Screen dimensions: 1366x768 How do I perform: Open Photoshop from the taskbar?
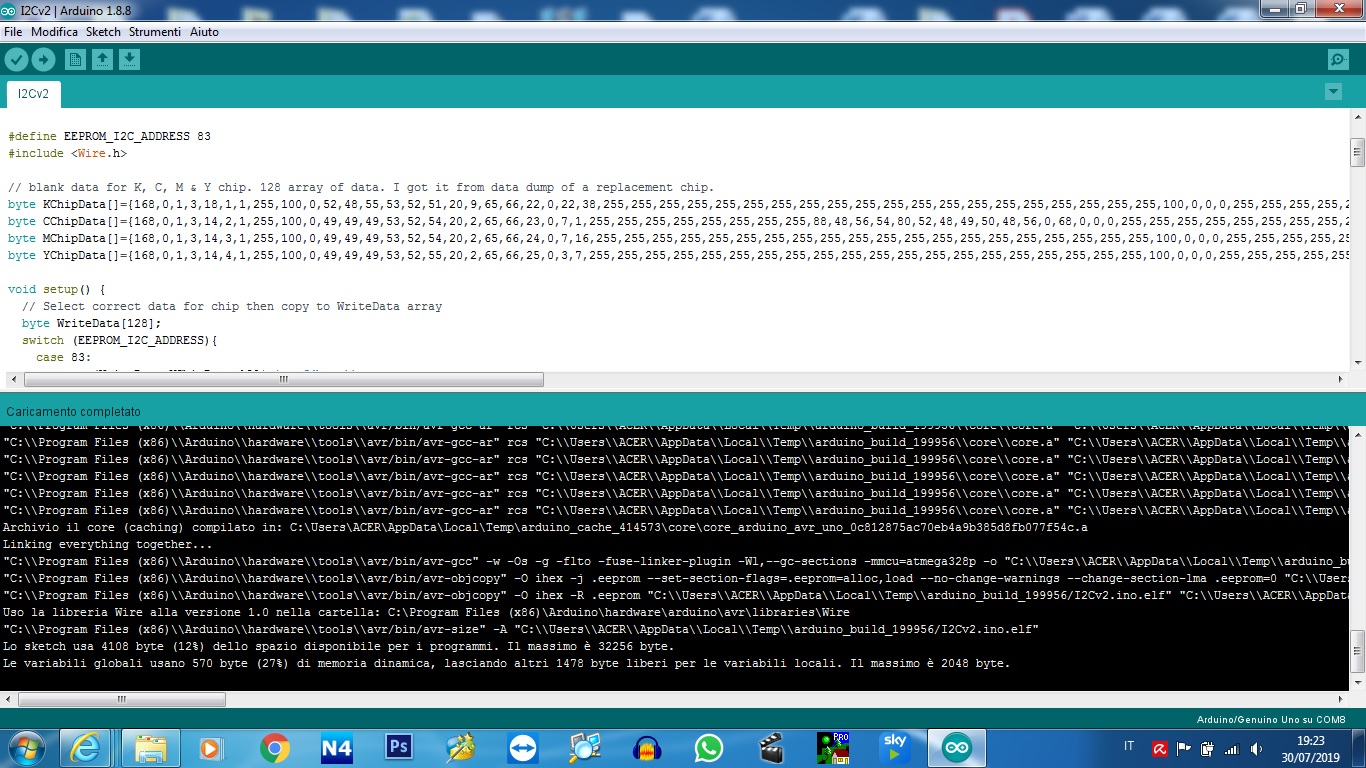pyautogui.click(x=399, y=748)
